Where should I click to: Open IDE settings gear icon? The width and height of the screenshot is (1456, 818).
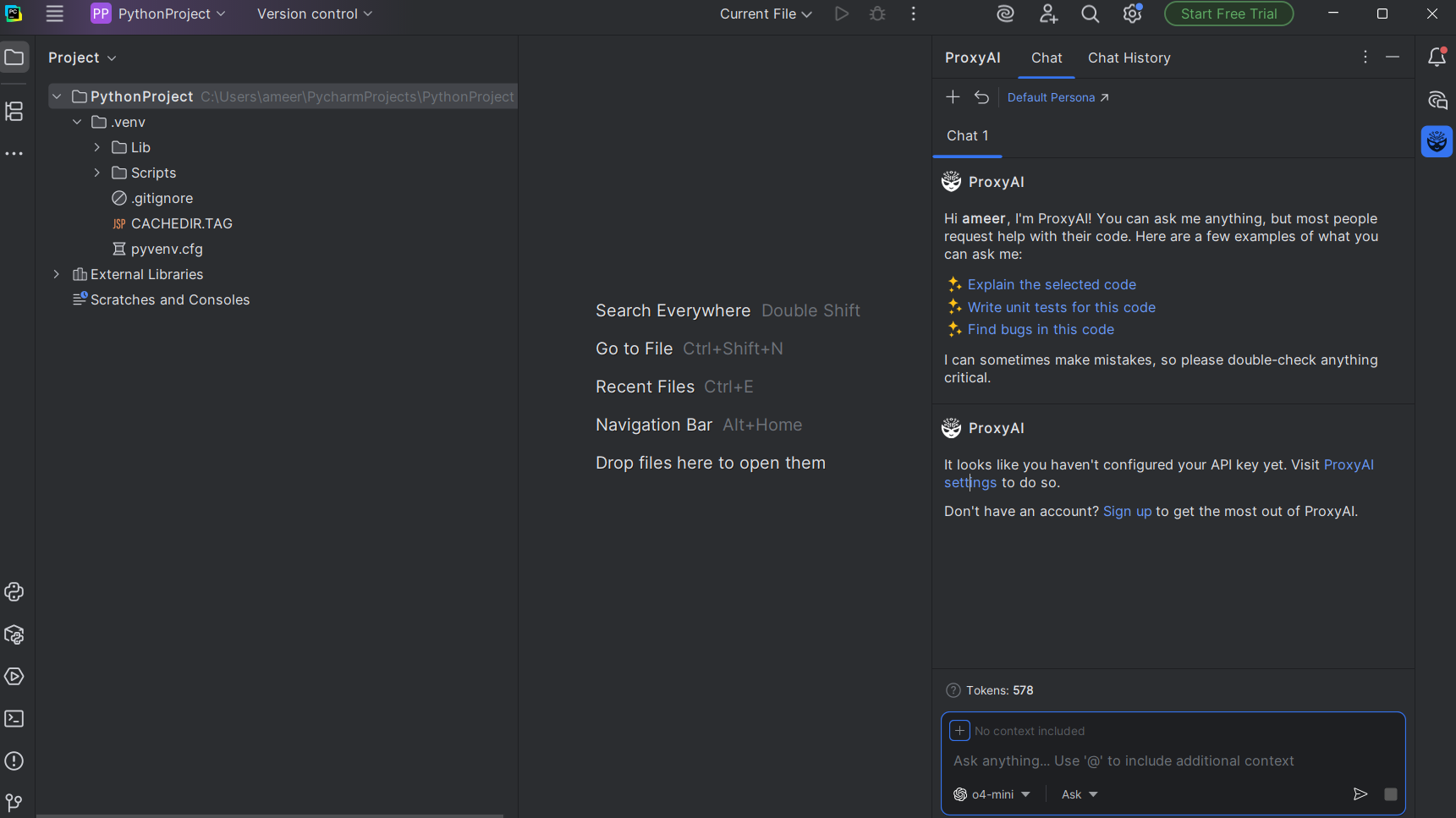(1133, 14)
